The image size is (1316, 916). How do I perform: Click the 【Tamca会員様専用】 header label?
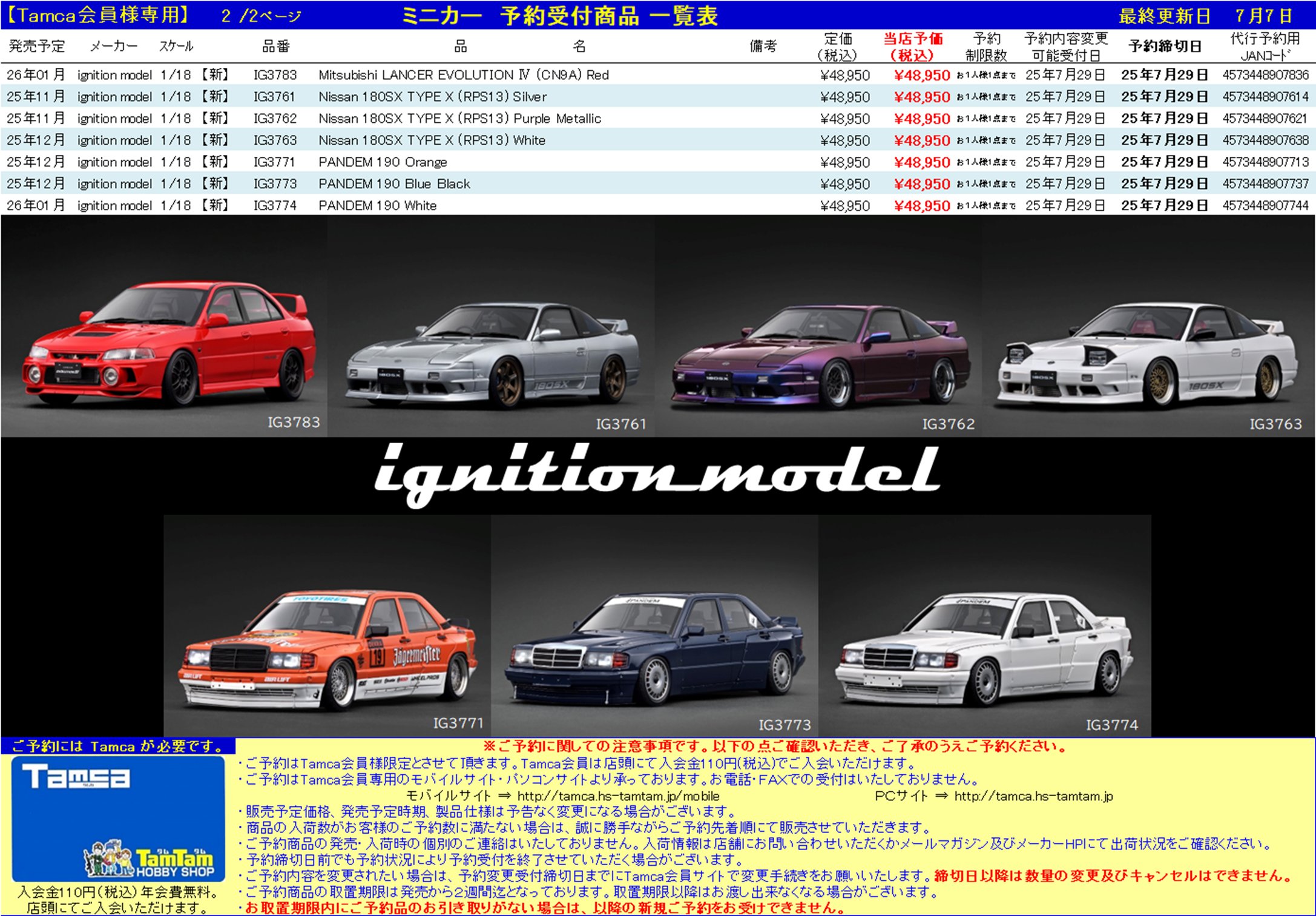pos(98,15)
